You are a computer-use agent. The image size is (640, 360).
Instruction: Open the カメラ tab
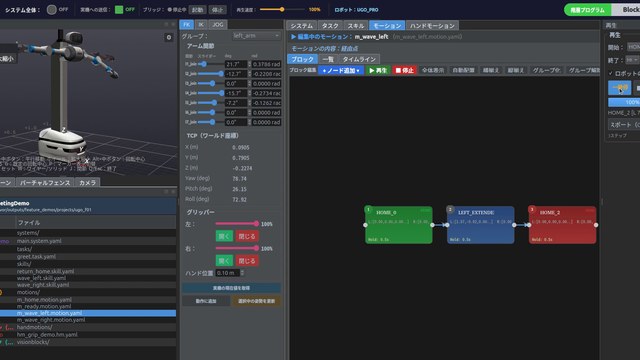coord(87,182)
